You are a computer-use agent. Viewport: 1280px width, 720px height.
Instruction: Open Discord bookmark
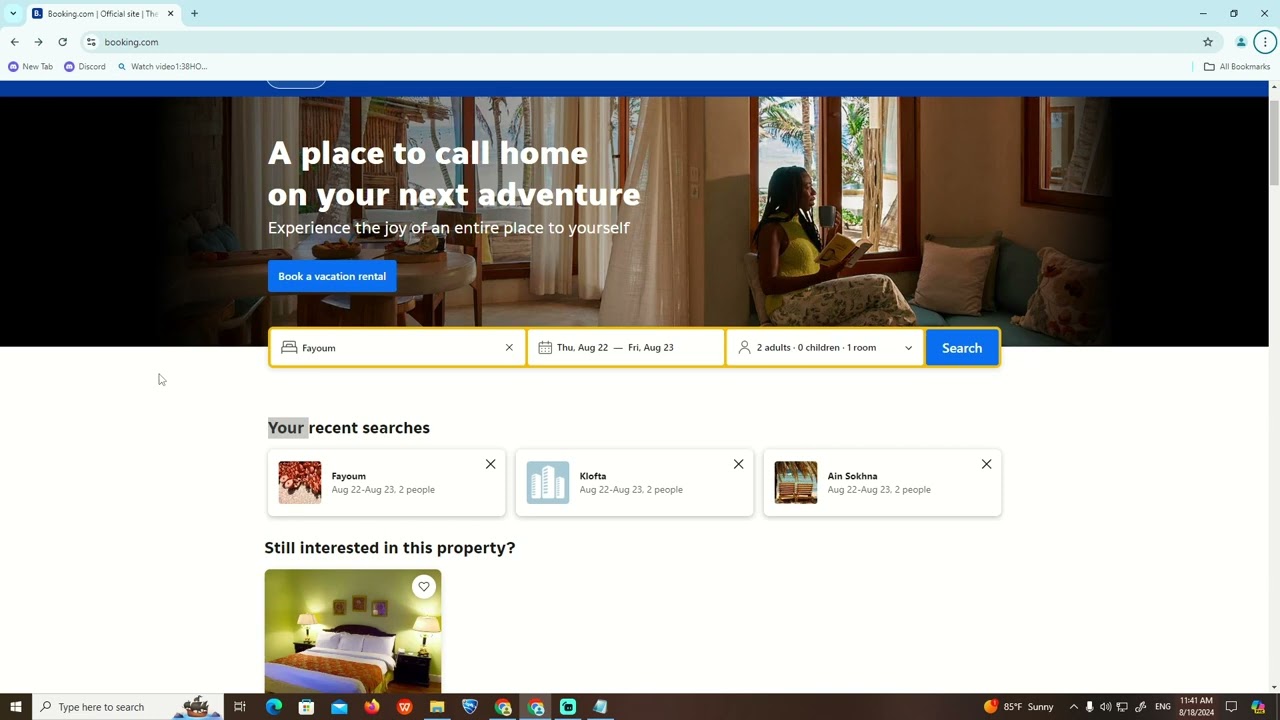(84, 67)
